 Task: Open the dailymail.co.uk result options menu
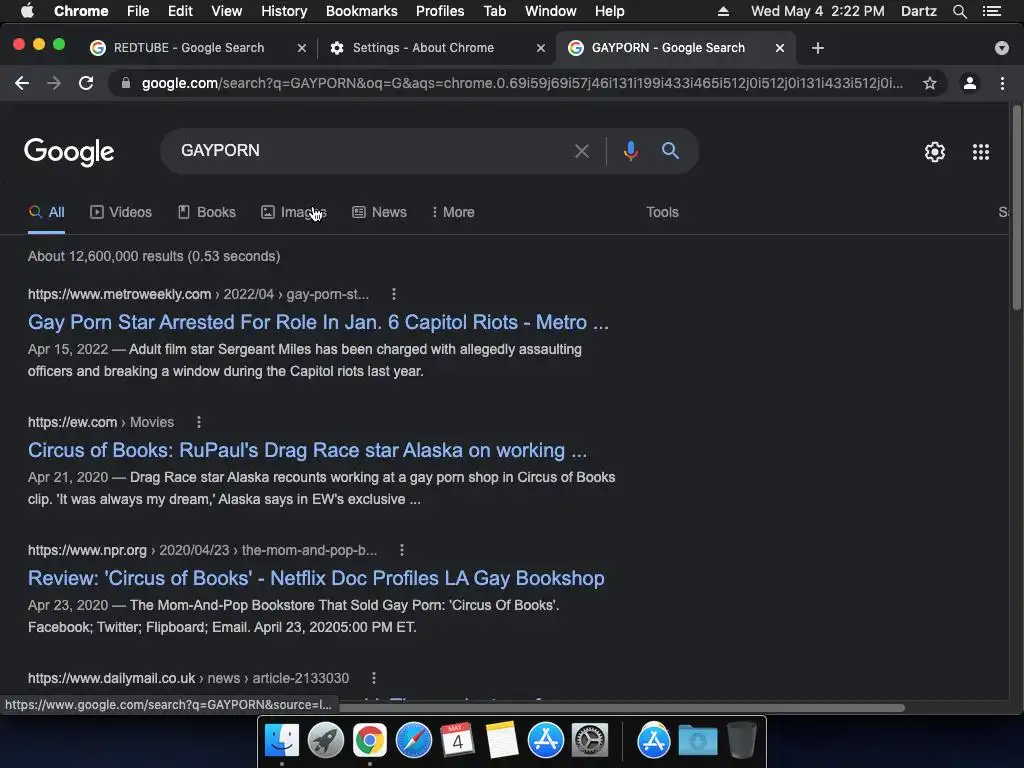coord(374,679)
